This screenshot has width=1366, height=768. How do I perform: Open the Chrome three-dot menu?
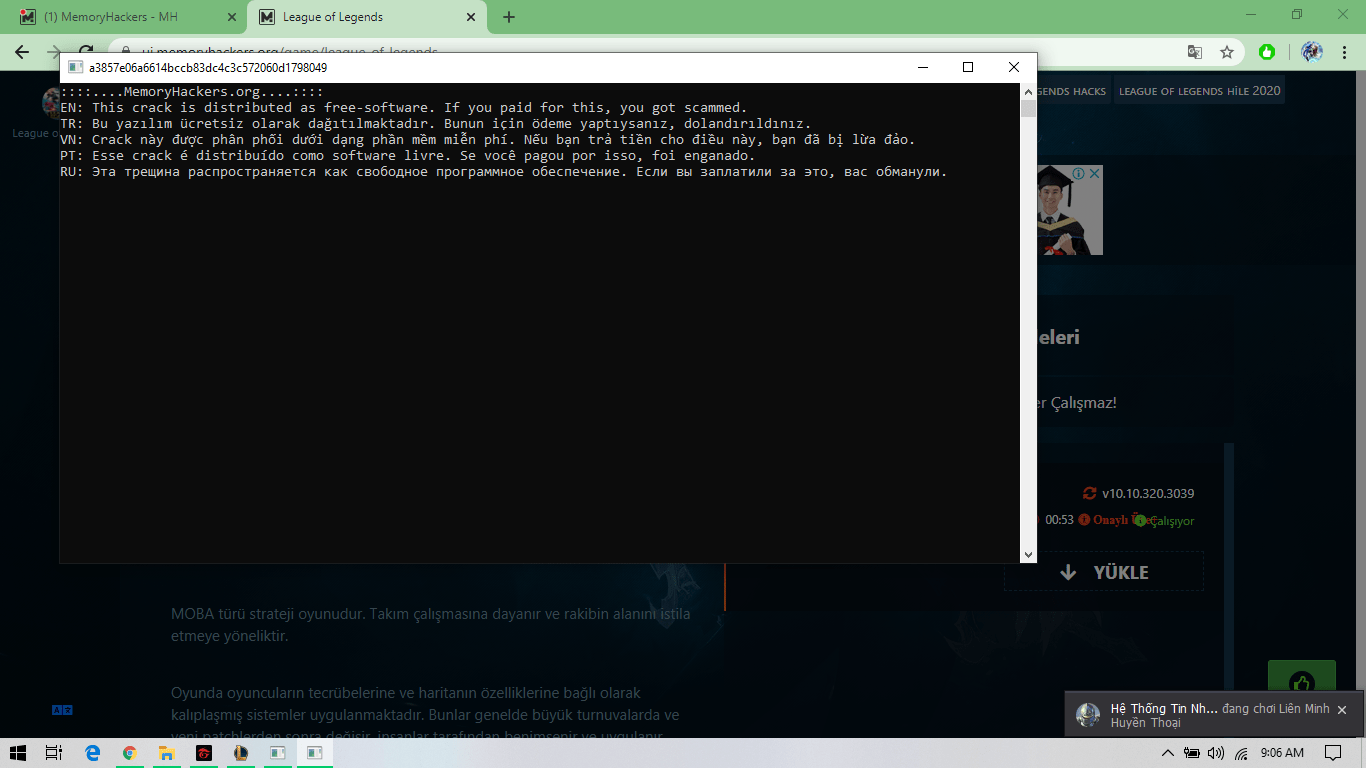[x=1345, y=52]
